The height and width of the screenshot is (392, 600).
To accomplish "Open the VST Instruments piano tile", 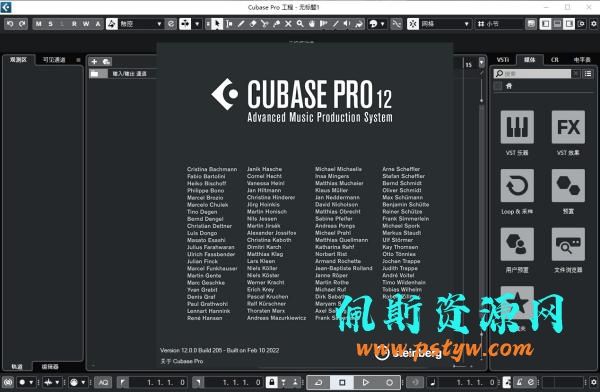I will click(x=517, y=127).
